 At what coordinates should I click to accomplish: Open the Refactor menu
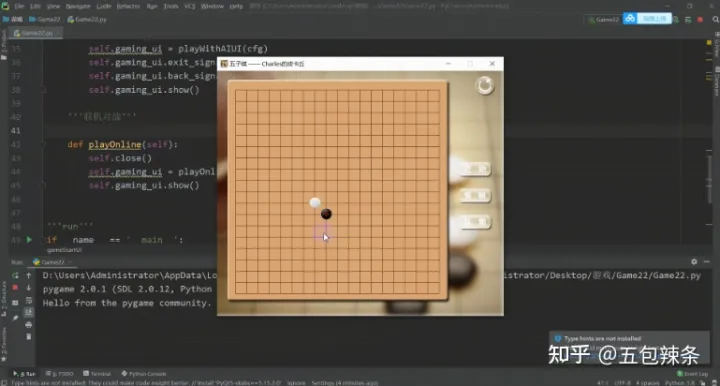coord(128,6)
